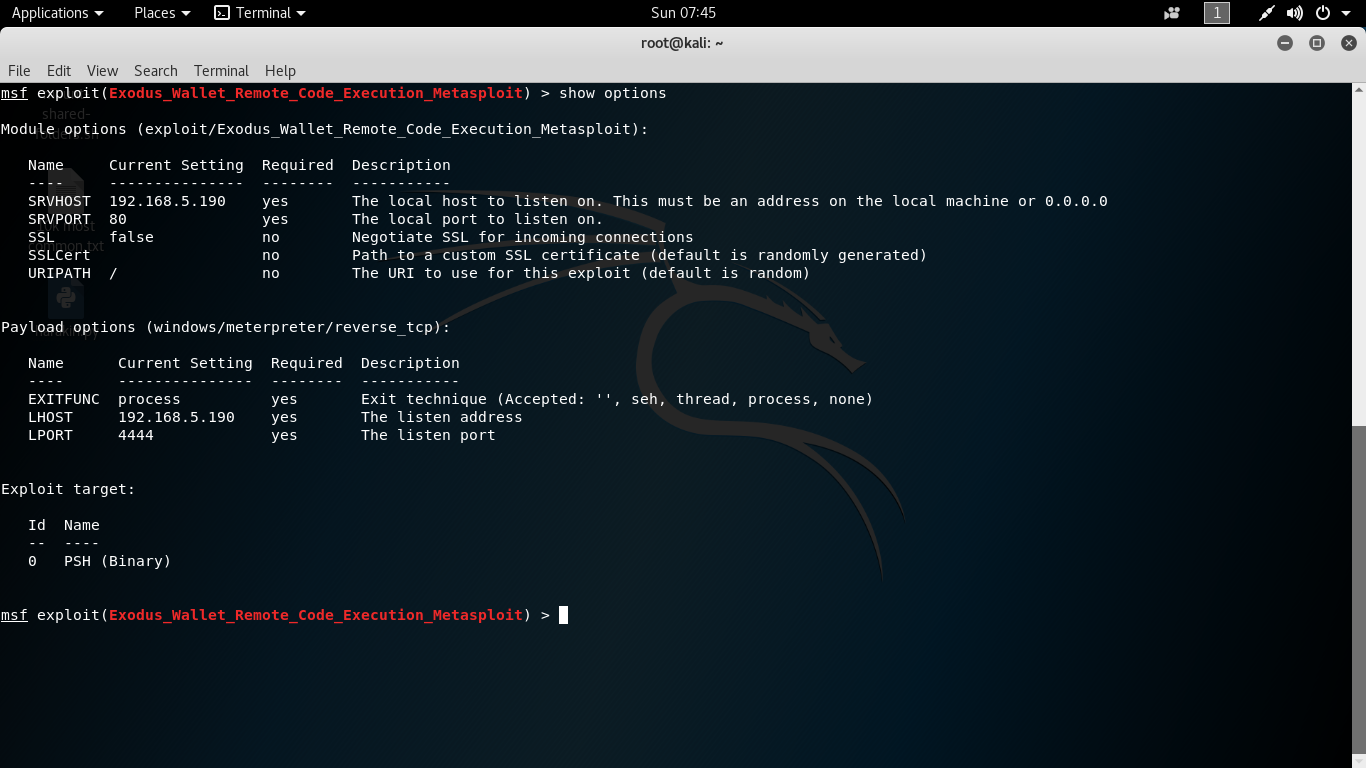Image resolution: width=1366 pixels, height=768 pixels.
Task: Click the 'LHOST' option name
Action: point(50,417)
